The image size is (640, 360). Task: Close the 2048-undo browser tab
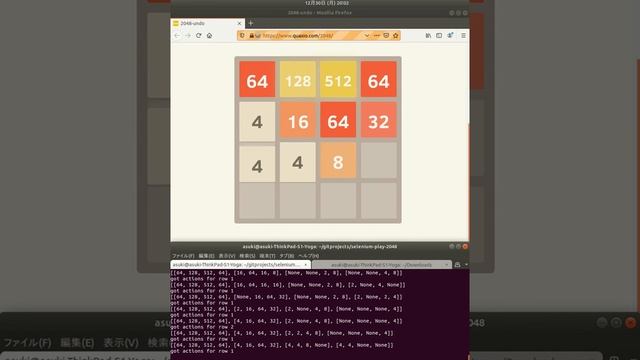[x=239, y=23]
